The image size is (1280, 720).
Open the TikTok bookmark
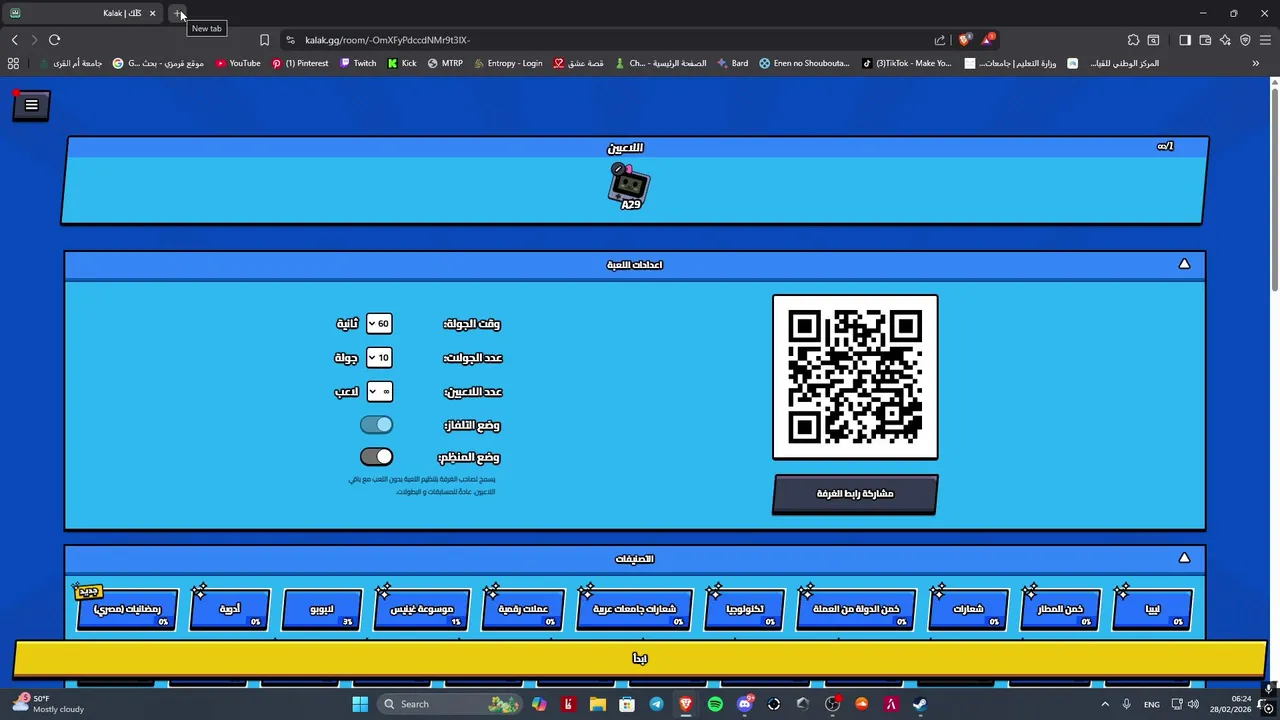(x=907, y=63)
